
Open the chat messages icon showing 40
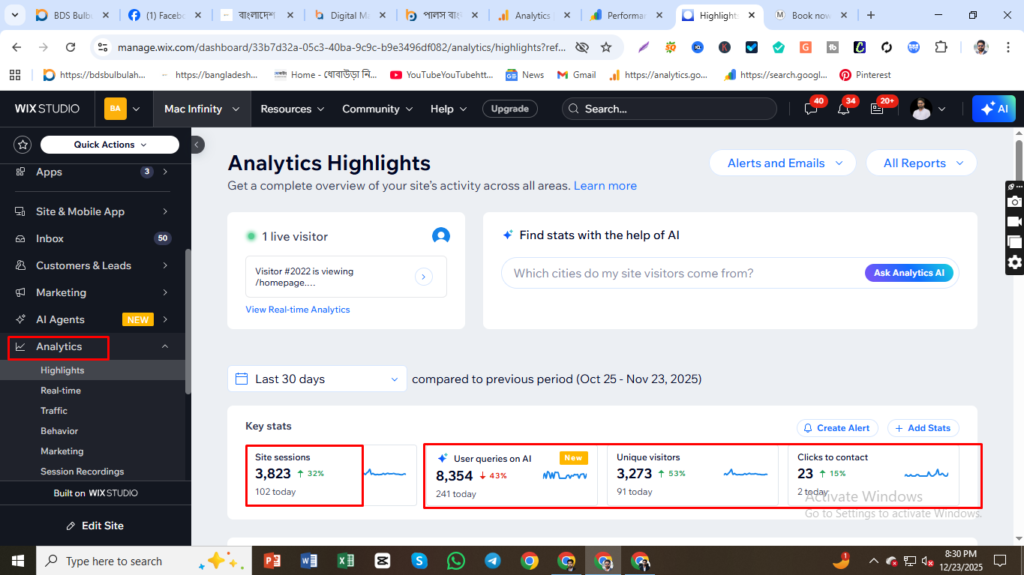(x=811, y=109)
